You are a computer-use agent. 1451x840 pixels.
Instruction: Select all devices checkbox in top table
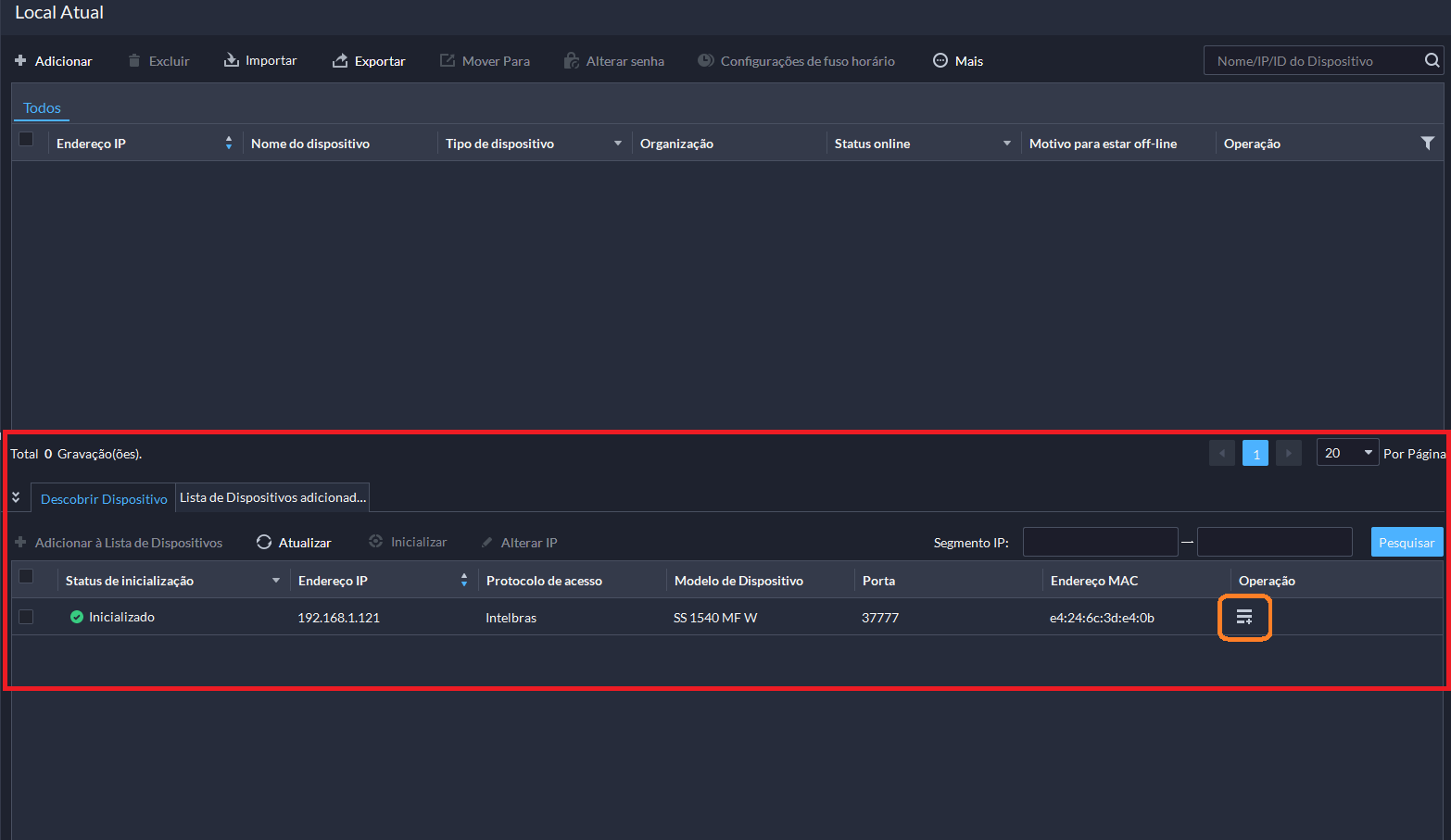point(26,139)
